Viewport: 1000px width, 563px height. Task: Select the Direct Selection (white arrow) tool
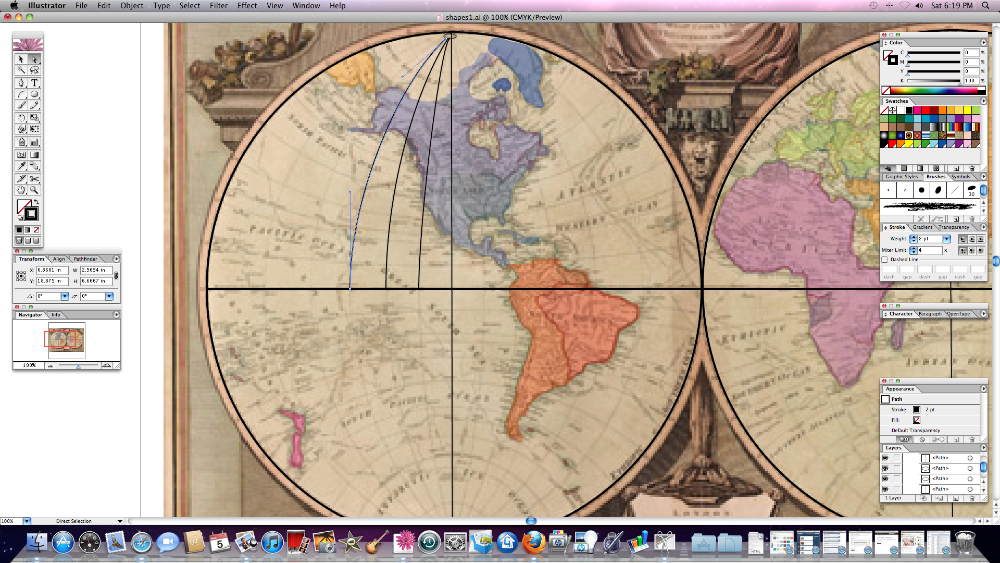(34, 59)
